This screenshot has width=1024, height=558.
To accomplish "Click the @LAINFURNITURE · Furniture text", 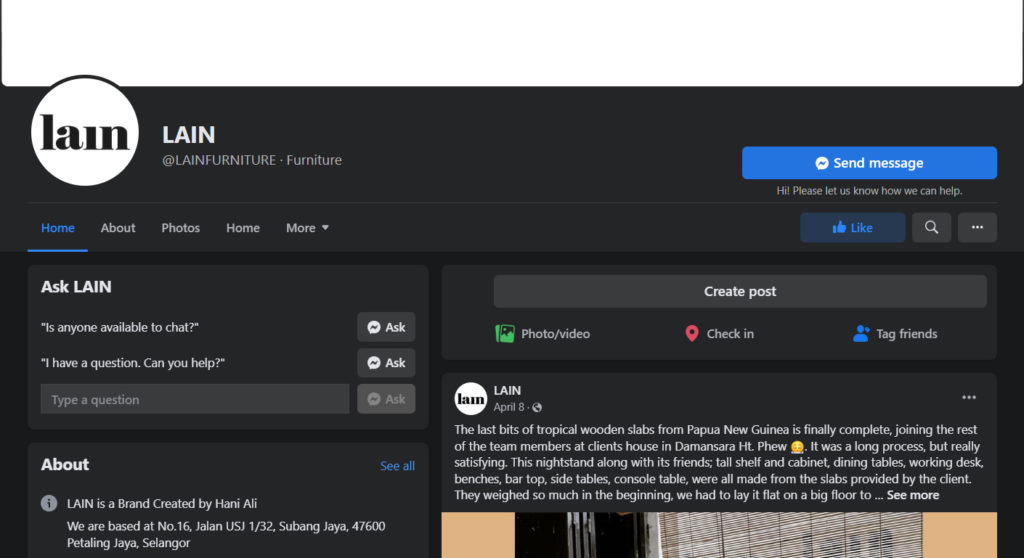I will click(251, 160).
